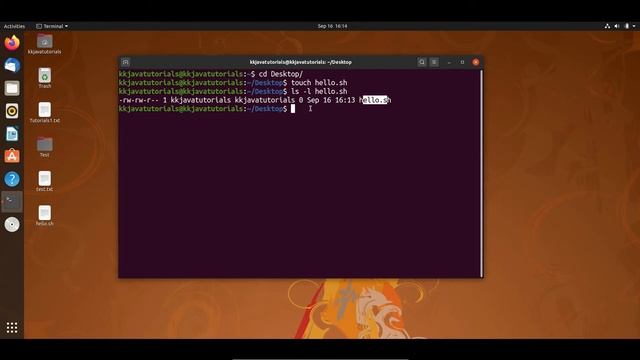Select the Trash icon on the desktop
Screen dimensions: 640x360
coord(44,78)
